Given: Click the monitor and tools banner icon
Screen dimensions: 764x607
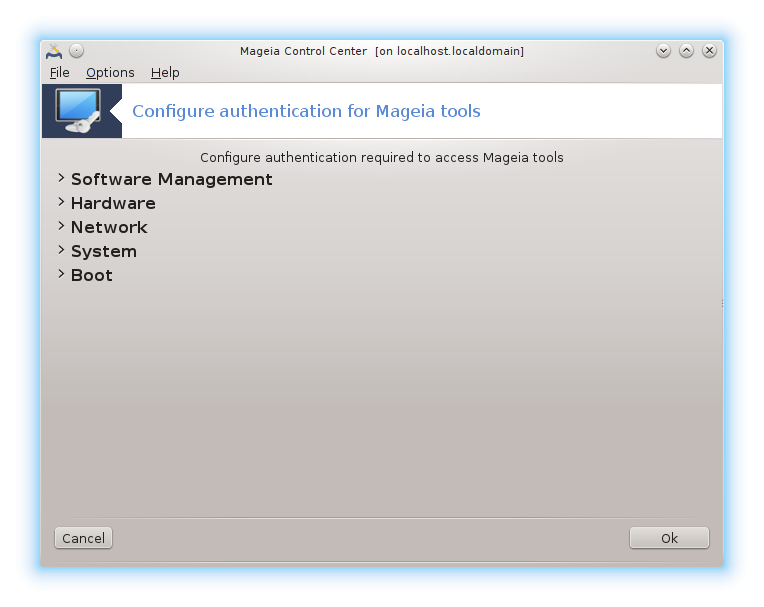Looking at the screenshot, I should pyautogui.click(x=81, y=111).
